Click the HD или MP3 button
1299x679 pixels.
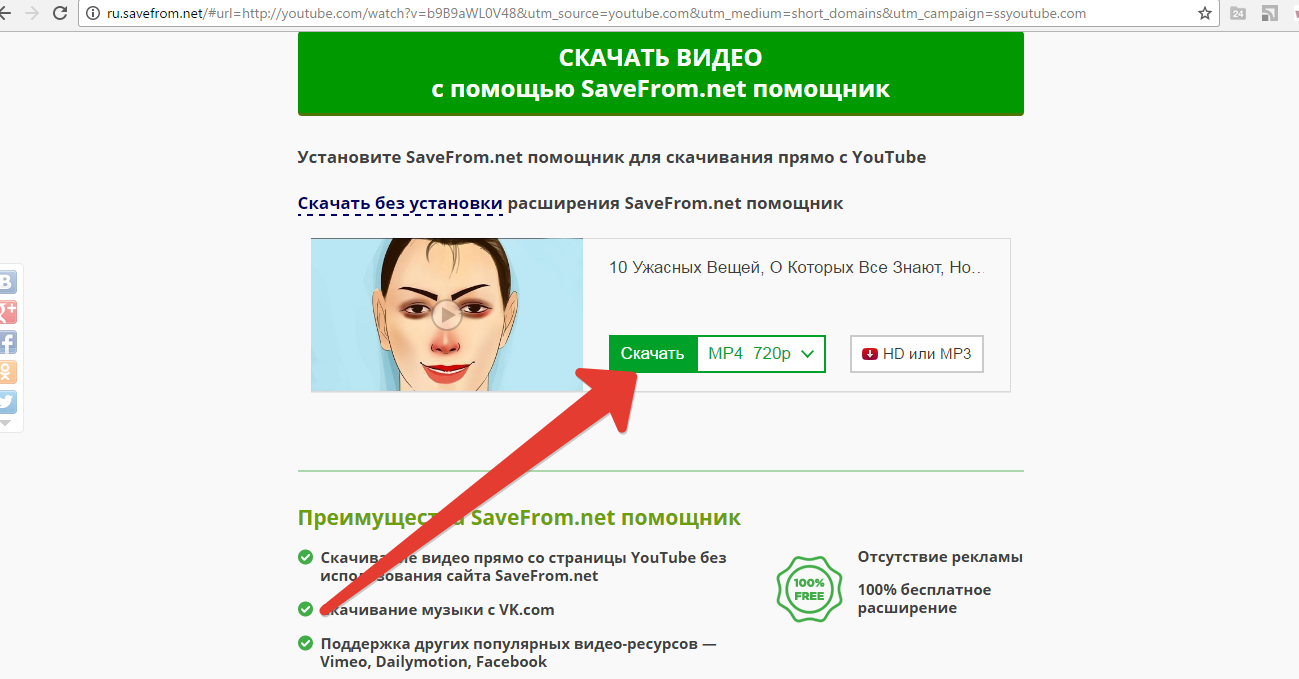[917, 354]
